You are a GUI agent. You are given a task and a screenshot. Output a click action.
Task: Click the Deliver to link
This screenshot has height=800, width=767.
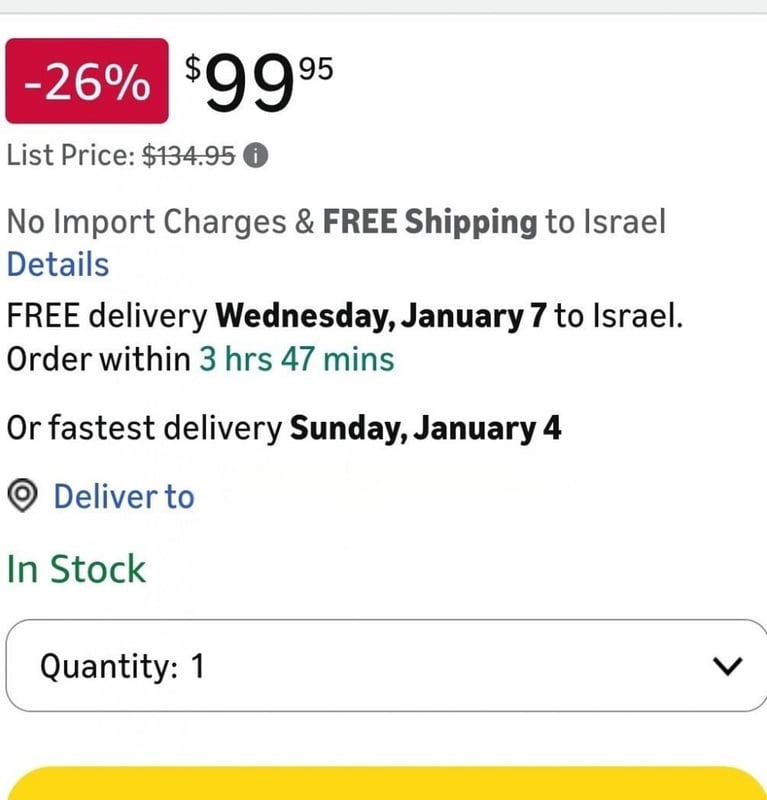click(x=123, y=496)
